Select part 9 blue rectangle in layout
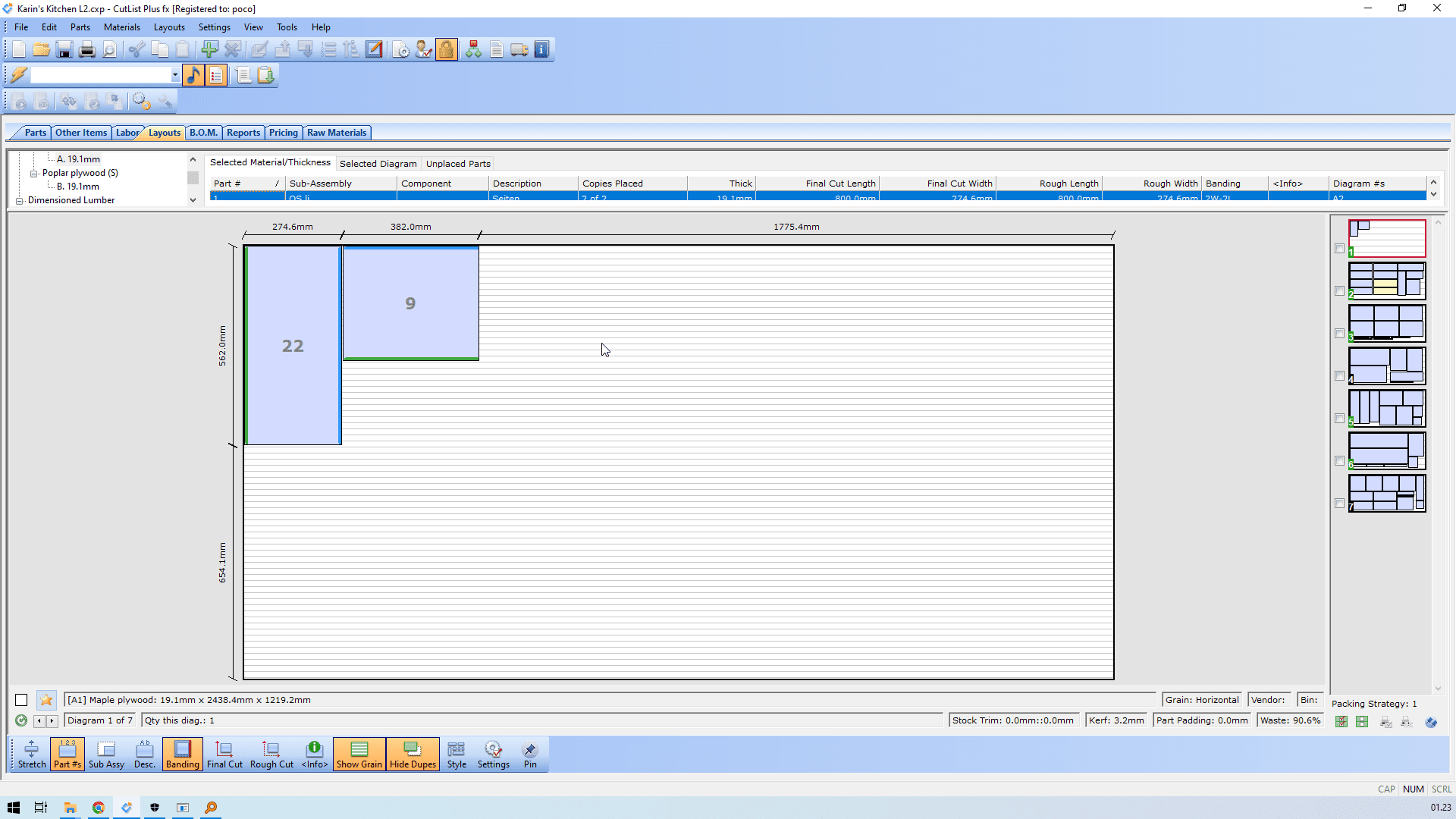The height and width of the screenshot is (819, 1456). point(410,303)
